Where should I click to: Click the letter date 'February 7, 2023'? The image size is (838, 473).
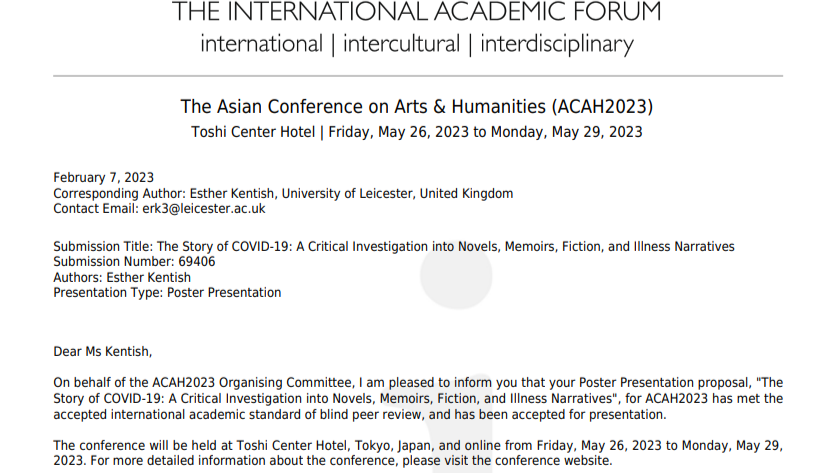(104, 178)
